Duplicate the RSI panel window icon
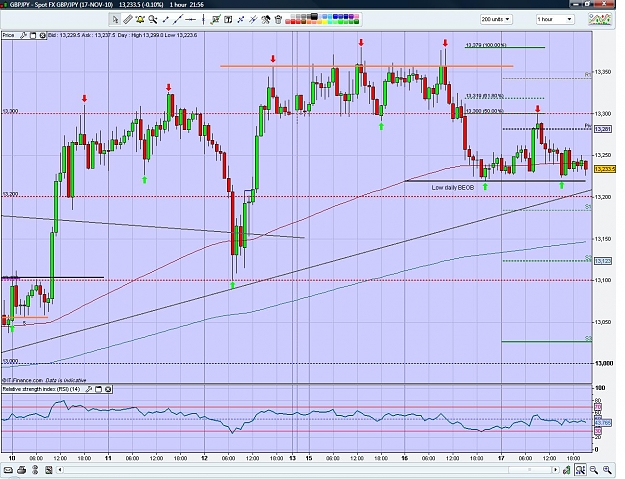This screenshot has height=479, width=625. coord(98,389)
